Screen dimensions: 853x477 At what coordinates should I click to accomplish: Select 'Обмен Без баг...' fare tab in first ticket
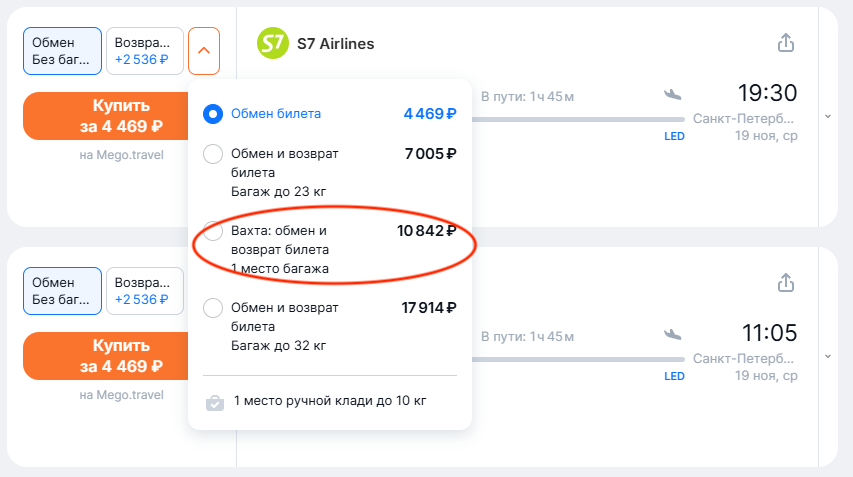pos(62,51)
